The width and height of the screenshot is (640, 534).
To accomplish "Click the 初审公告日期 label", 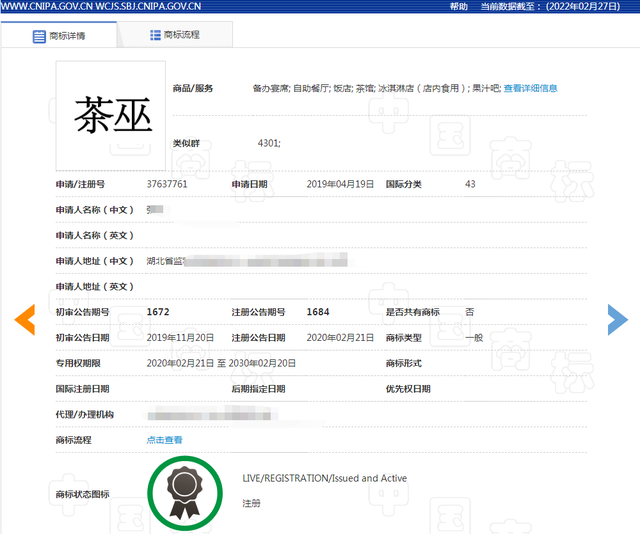I will [82, 338].
